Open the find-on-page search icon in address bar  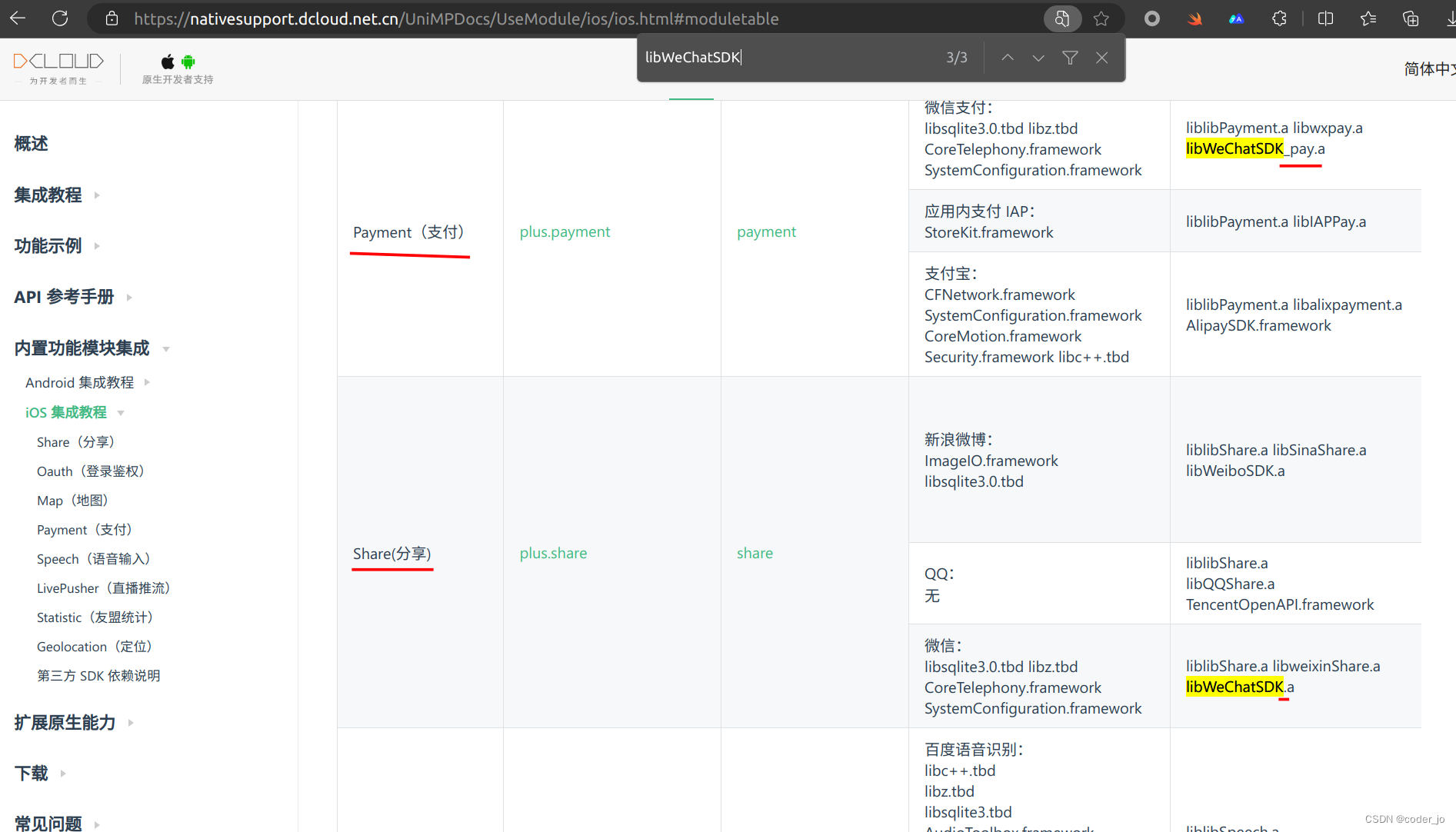(1062, 18)
